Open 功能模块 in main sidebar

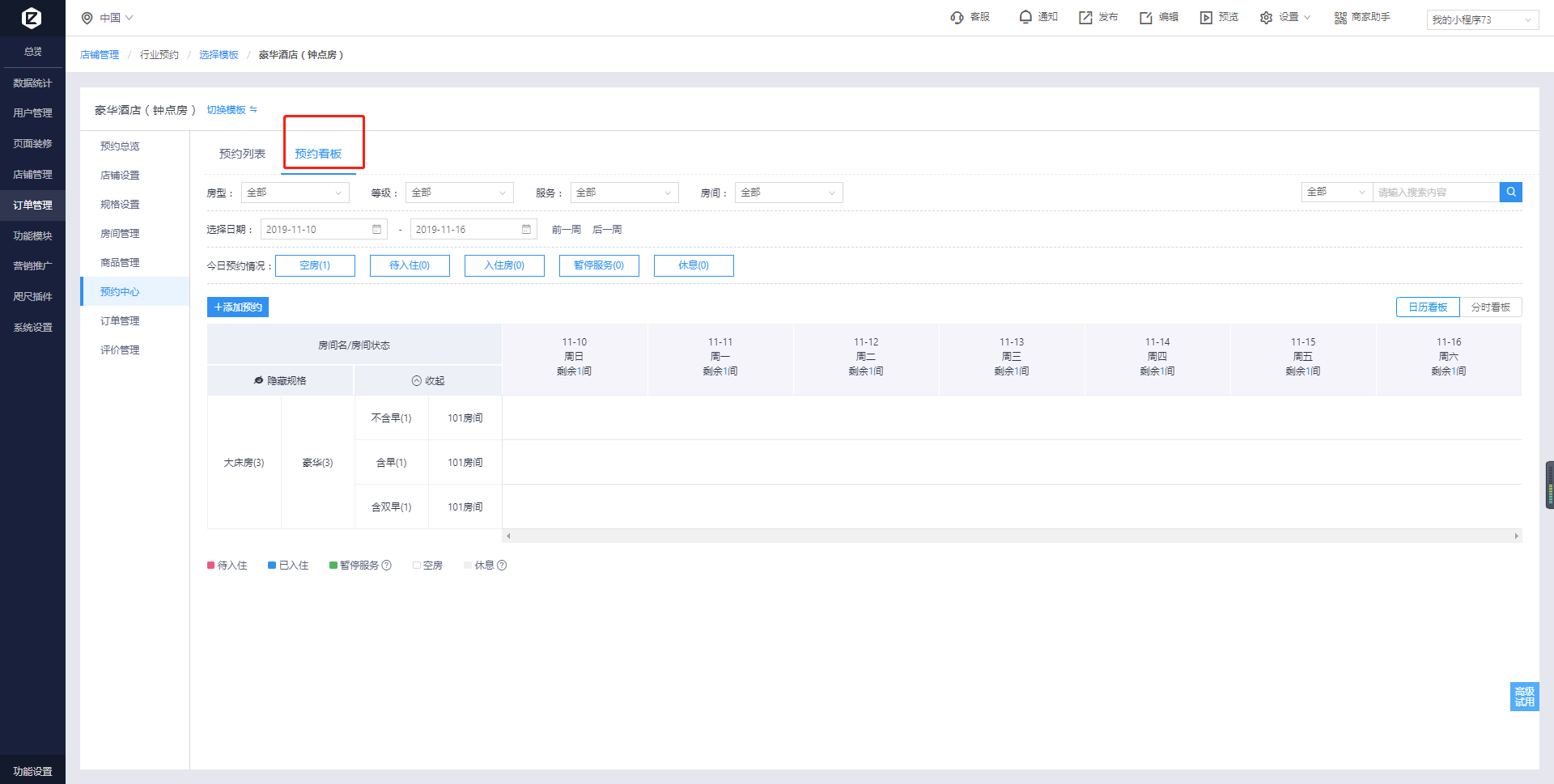click(x=32, y=236)
